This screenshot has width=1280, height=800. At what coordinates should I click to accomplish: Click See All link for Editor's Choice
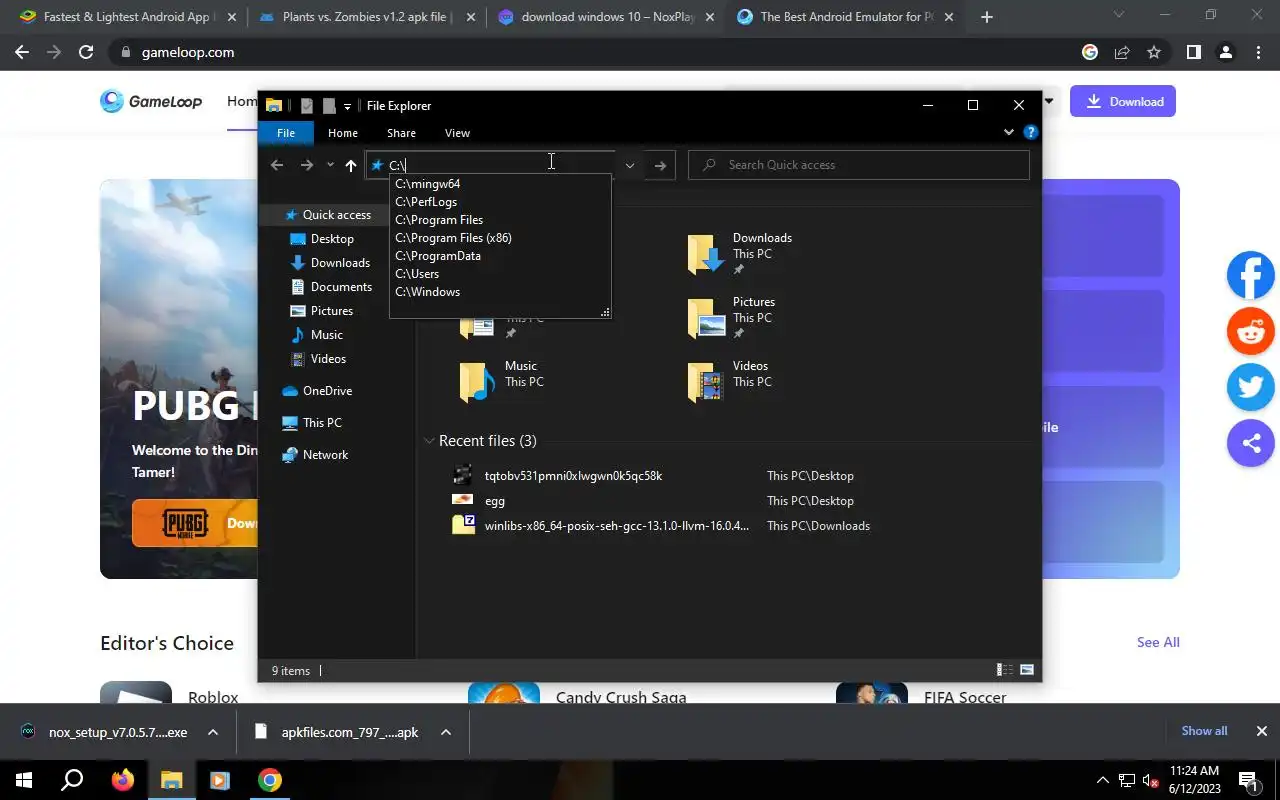tap(1158, 642)
